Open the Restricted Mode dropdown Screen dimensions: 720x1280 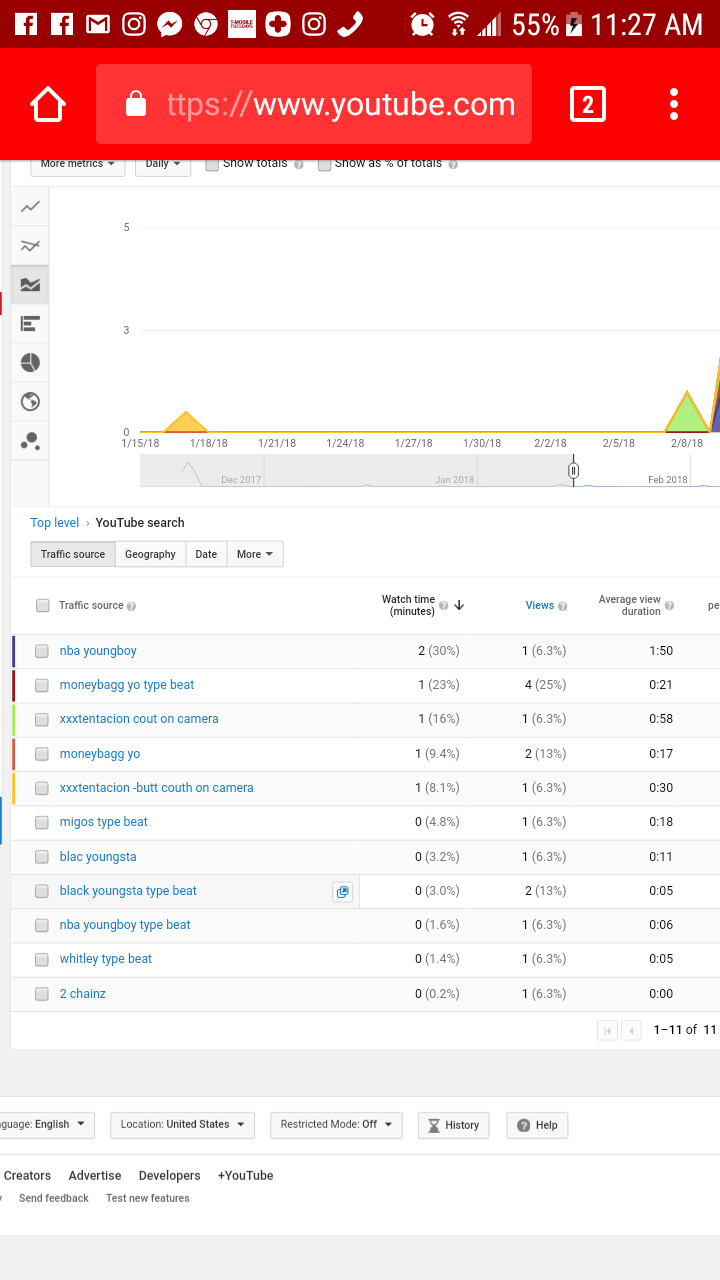336,1124
